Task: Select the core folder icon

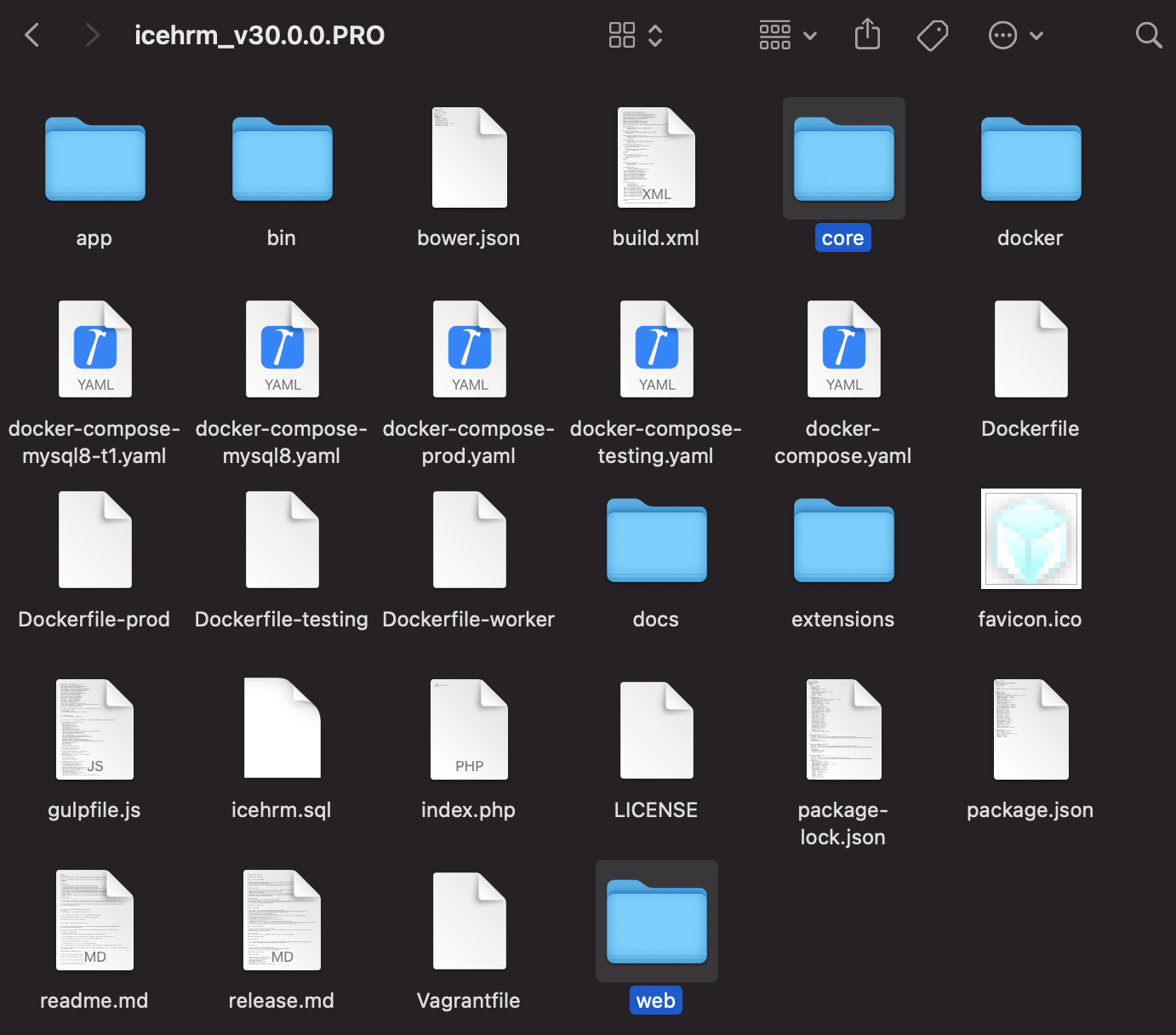Action: (843, 159)
